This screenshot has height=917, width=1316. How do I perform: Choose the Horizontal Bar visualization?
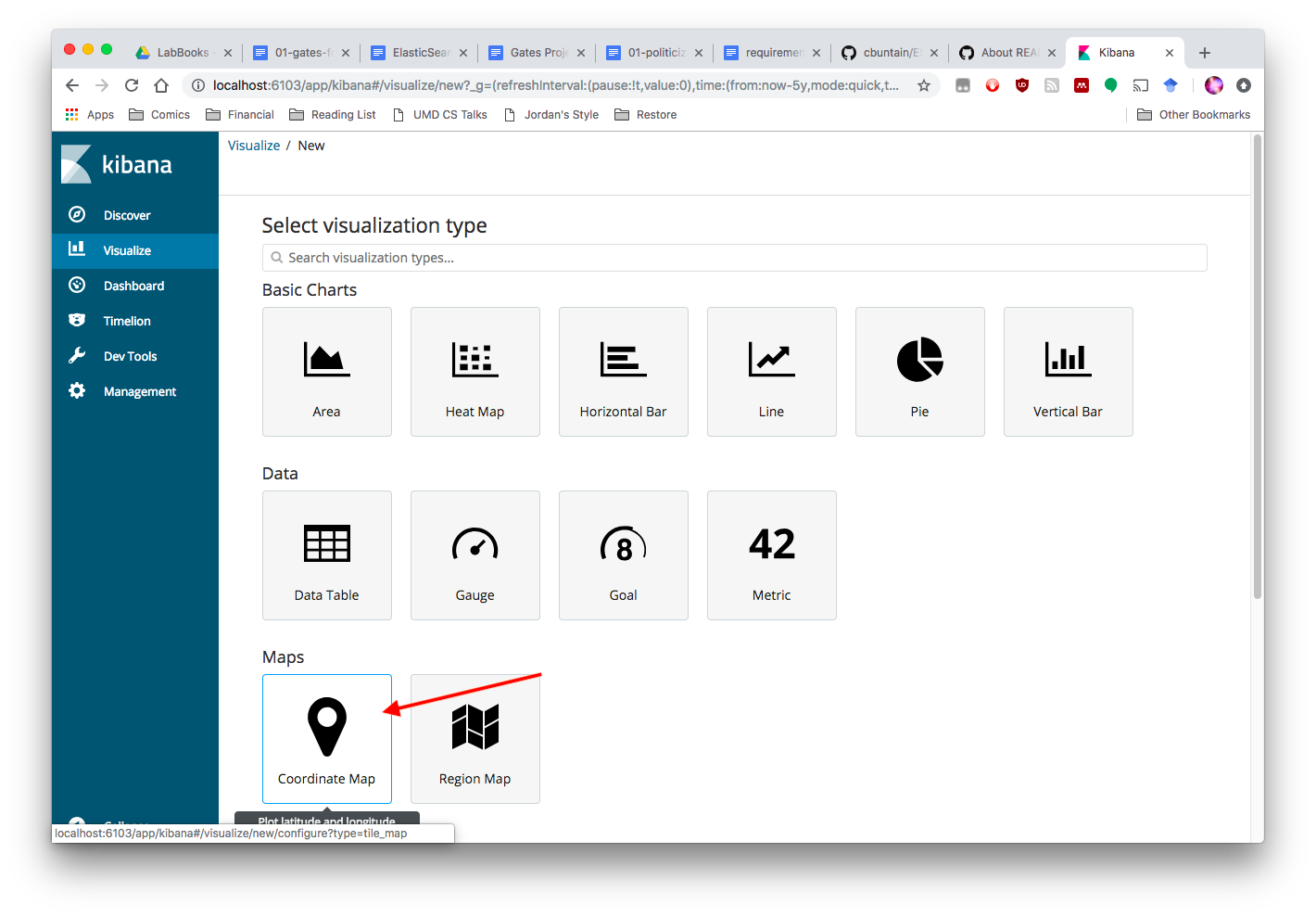pyautogui.click(x=624, y=372)
